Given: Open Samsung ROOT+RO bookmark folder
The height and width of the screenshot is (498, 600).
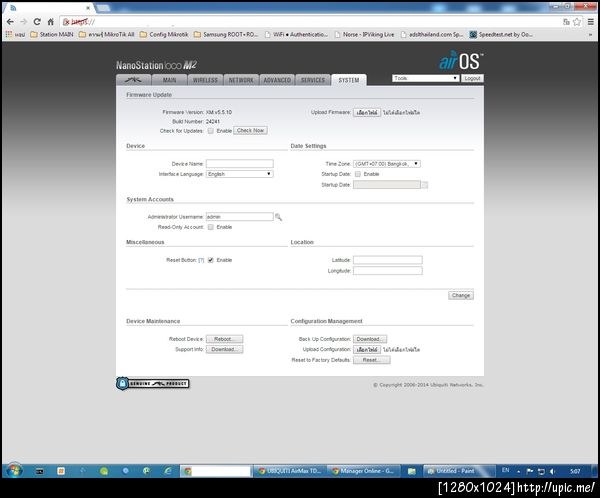Looking at the screenshot, I should (x=226, y=34).
